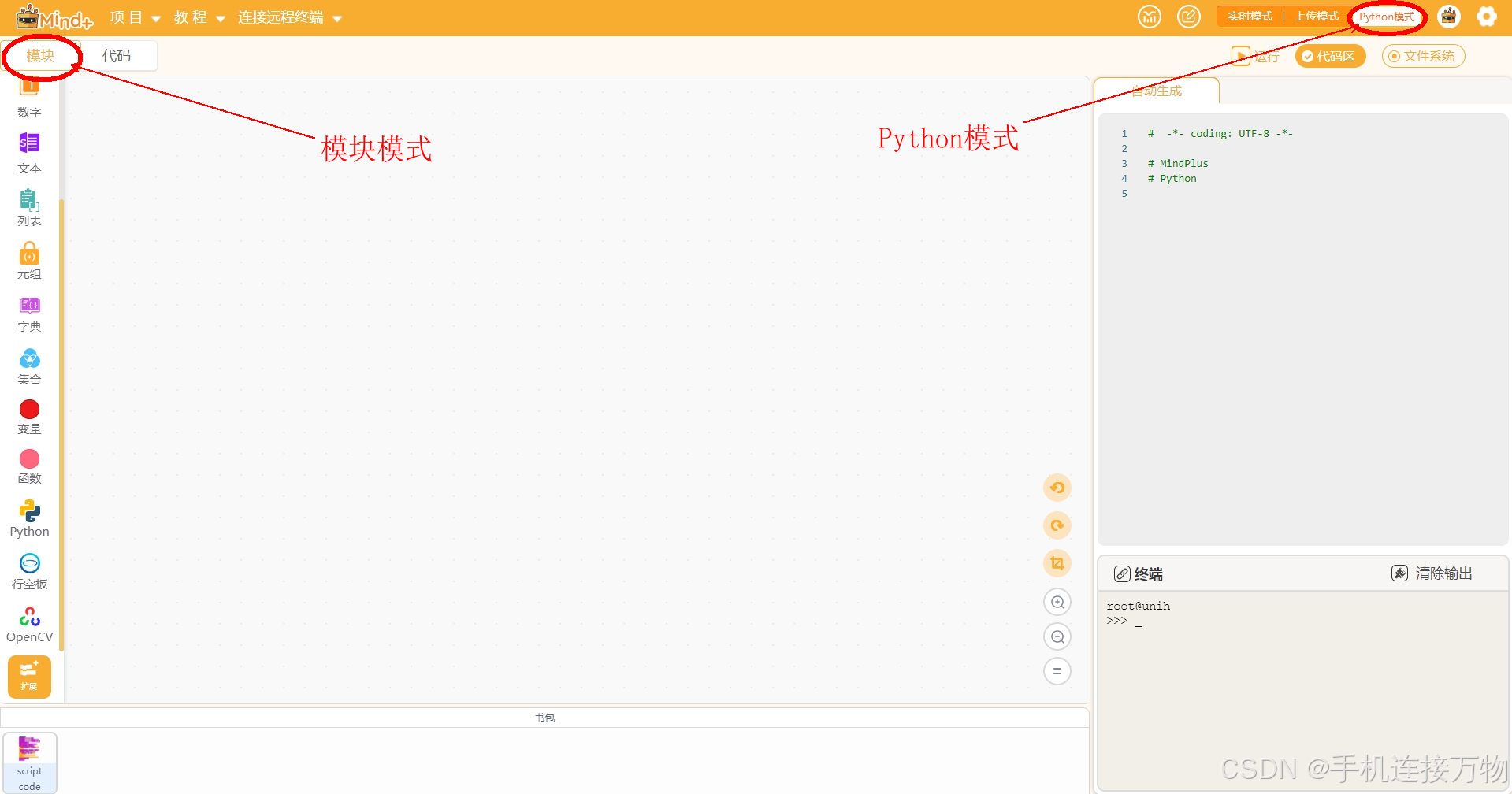The image size is (1512, 794).
Task: Click the undo icon on the workspace
Action: point(1057,488)
